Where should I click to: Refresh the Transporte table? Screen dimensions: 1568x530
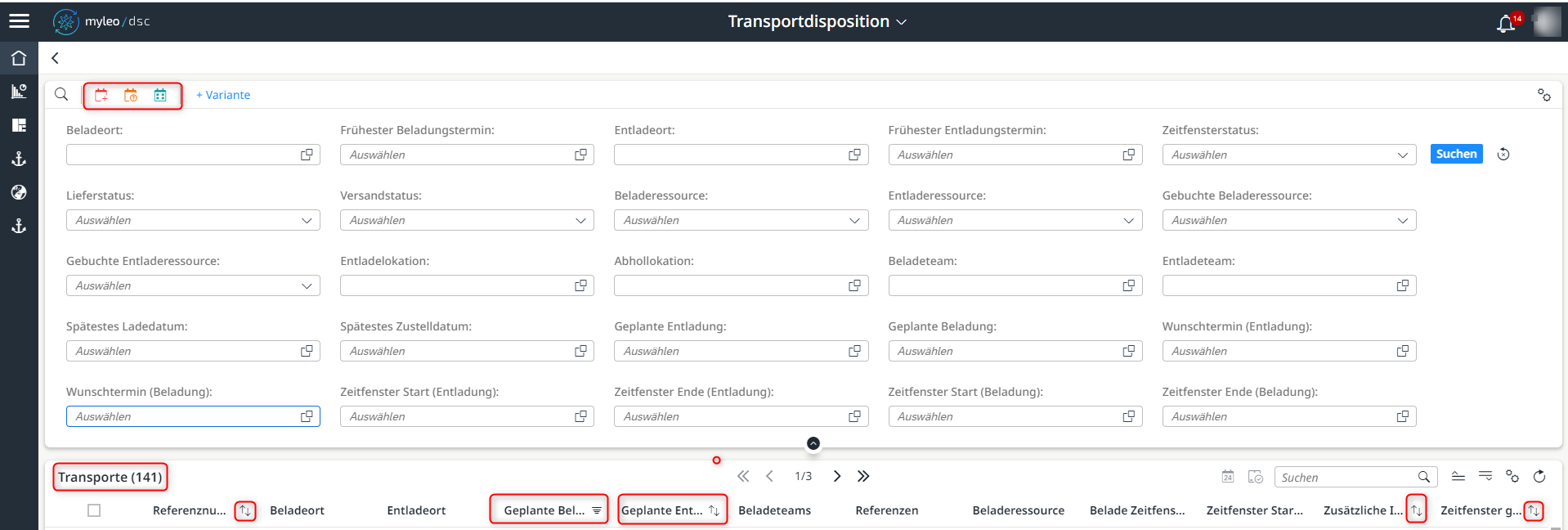[1539, 476]
